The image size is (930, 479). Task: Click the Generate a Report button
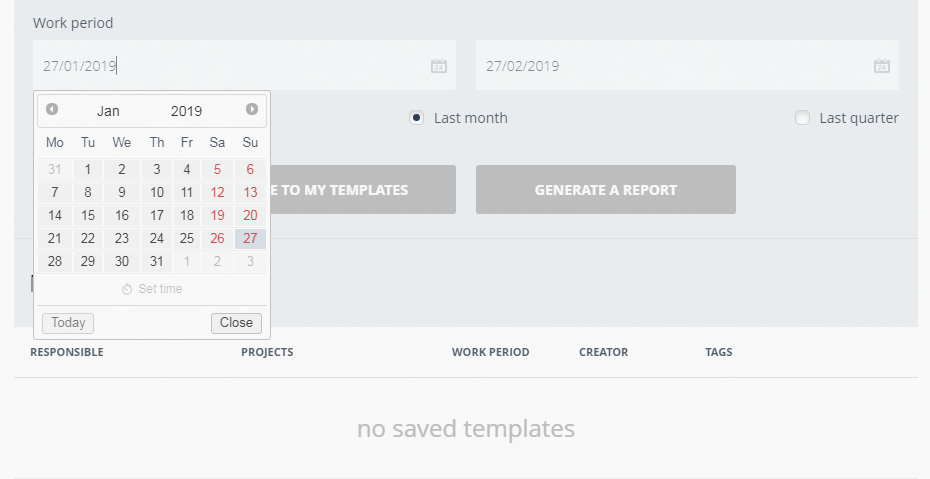point(606,190)
